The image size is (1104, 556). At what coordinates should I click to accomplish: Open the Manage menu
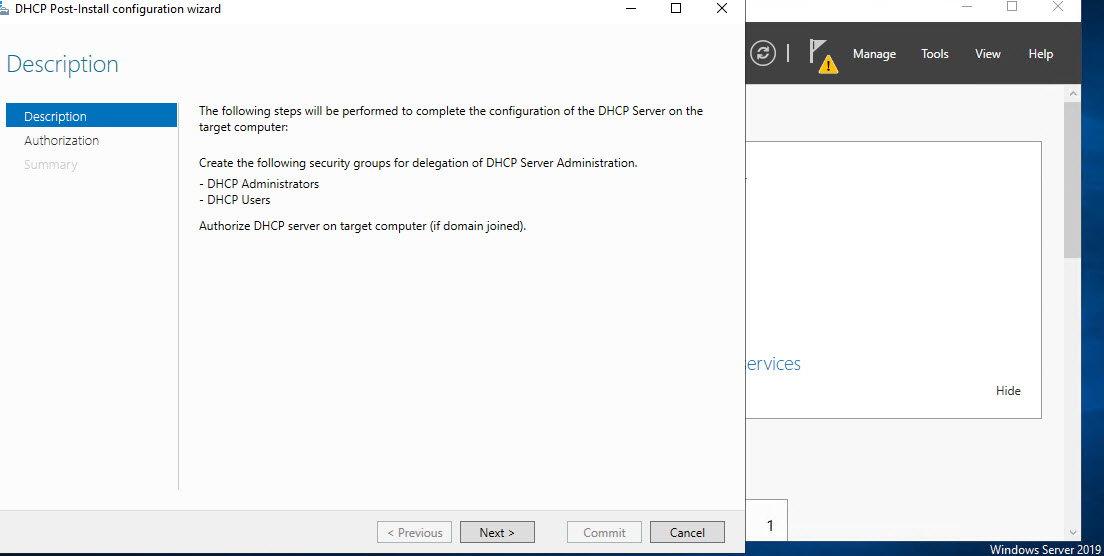(874, 54)
